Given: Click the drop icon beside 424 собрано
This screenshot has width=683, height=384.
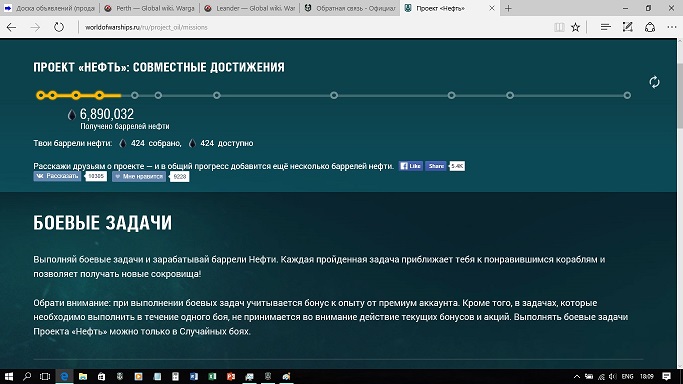Looking at the screenshot, I should point(123,143).
